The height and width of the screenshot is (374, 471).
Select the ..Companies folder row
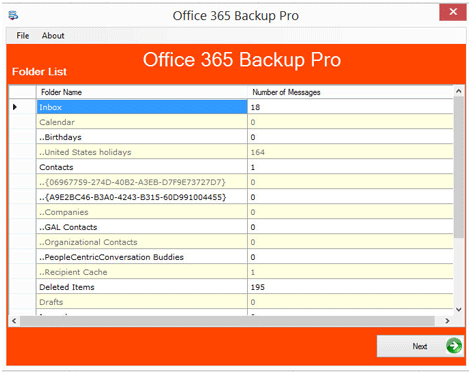(x=142, y=212)
